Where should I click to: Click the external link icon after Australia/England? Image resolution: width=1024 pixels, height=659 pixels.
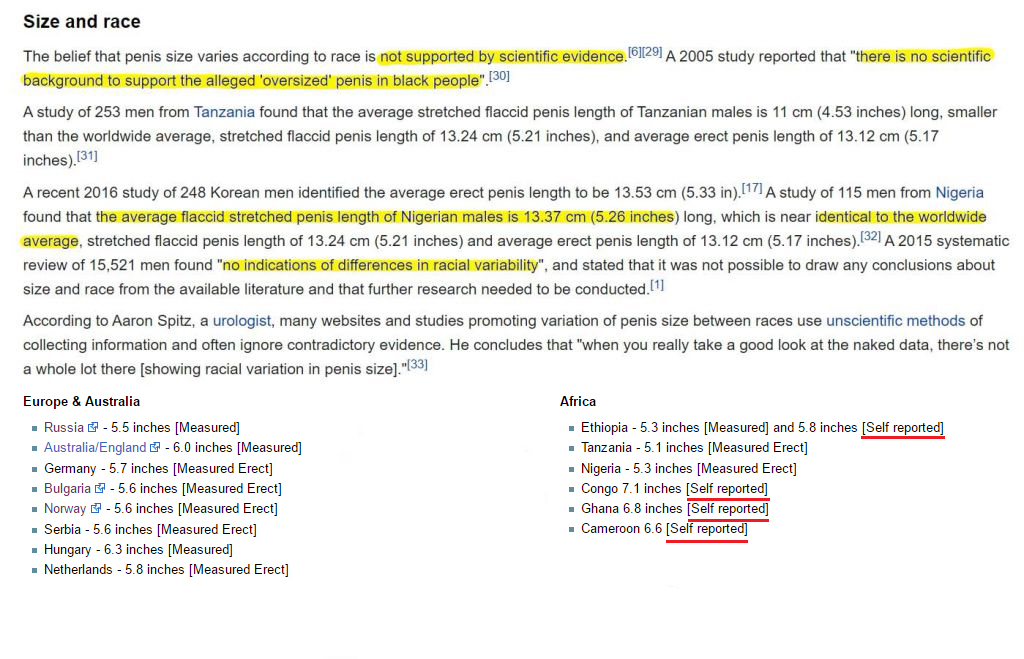click(155, 448)
